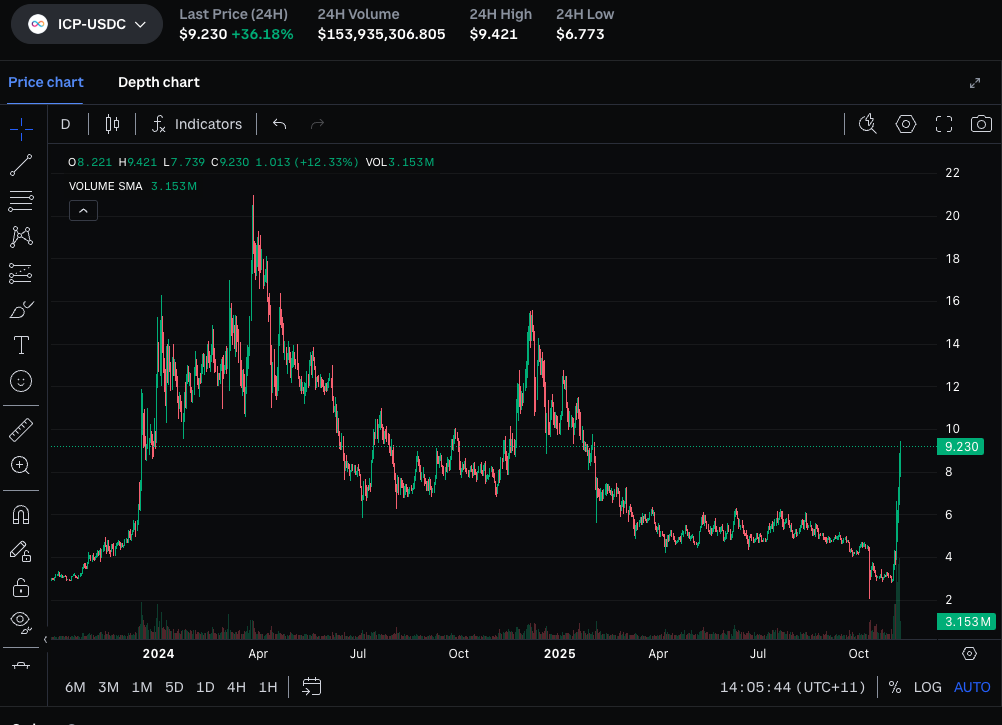Image resolution: width=1002 pixels, height=725 pixels.
Task: Switch to the Depth chart tab
Action: pos(158,82)
